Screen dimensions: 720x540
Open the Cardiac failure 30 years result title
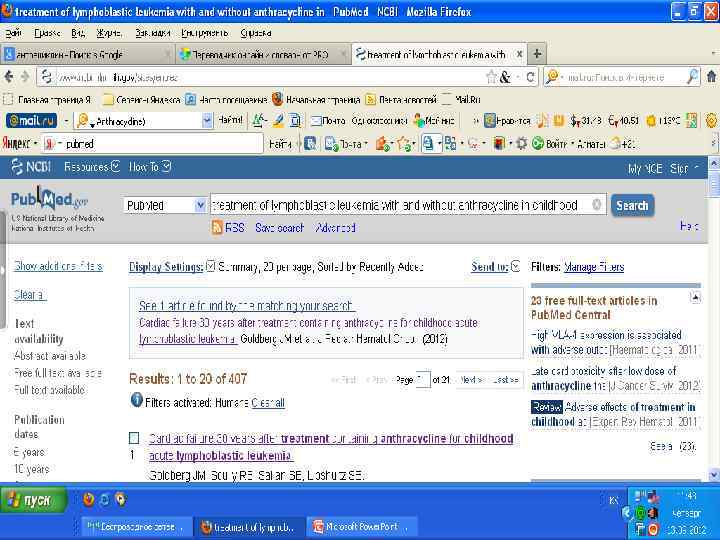[x=331, y=447]
